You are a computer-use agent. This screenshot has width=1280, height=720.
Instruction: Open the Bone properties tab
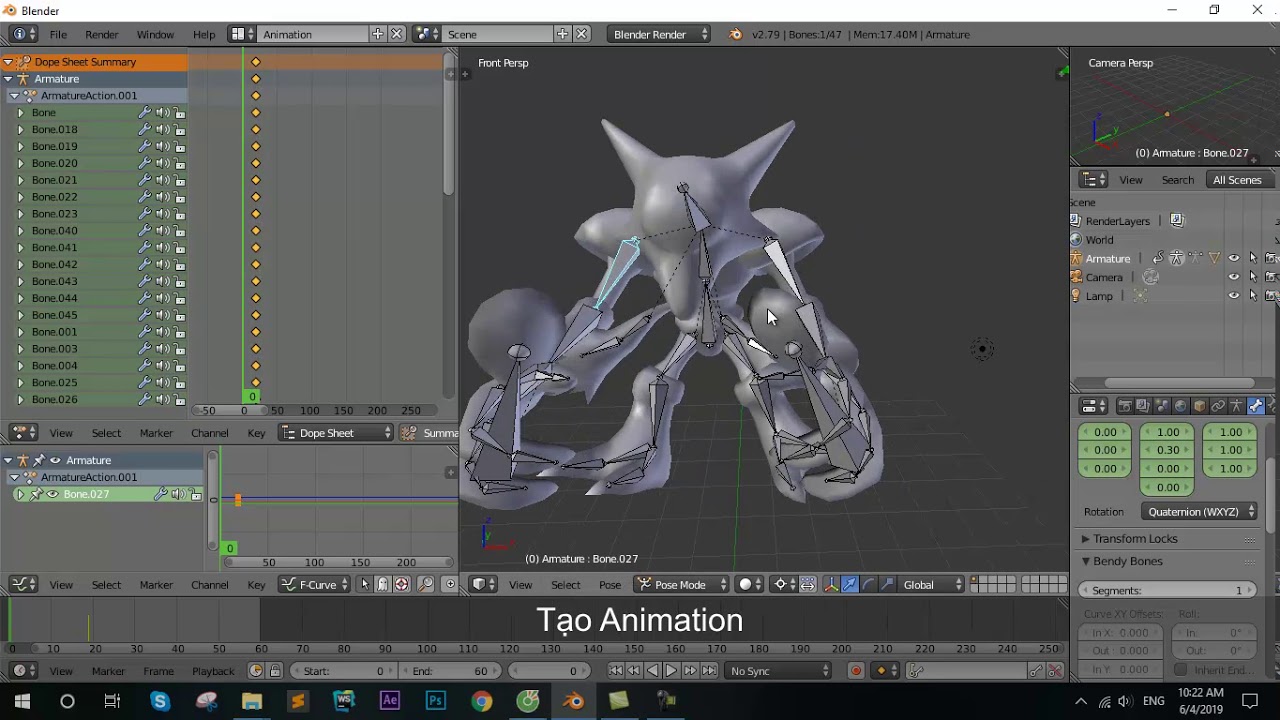[1255, 406]
